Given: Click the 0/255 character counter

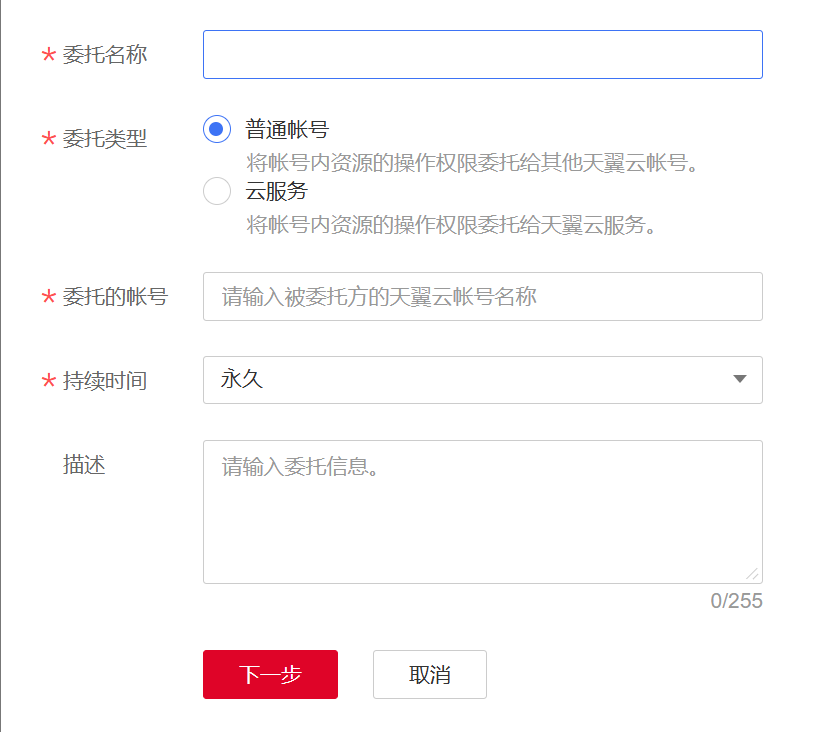Looking at the screenshot, I should [736, 601].
